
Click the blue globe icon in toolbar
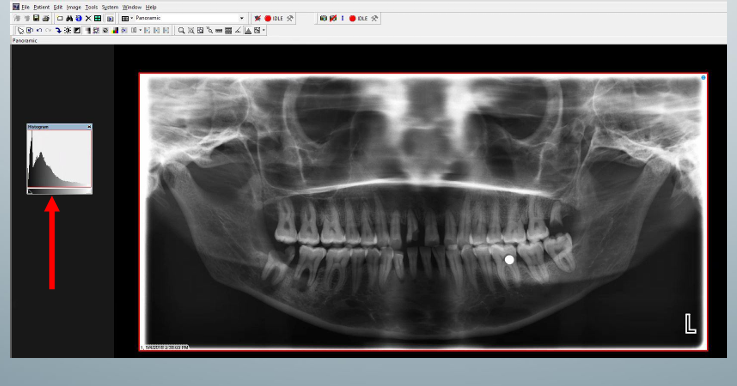pyautogui.click(x=78, y=18)
